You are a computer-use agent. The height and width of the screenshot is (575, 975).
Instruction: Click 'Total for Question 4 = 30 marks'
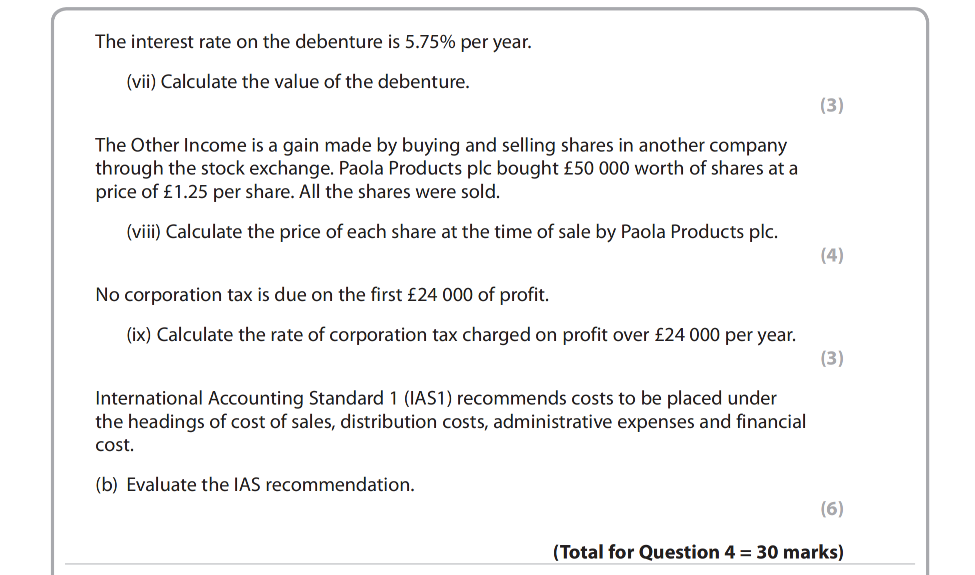click(698, 552)
